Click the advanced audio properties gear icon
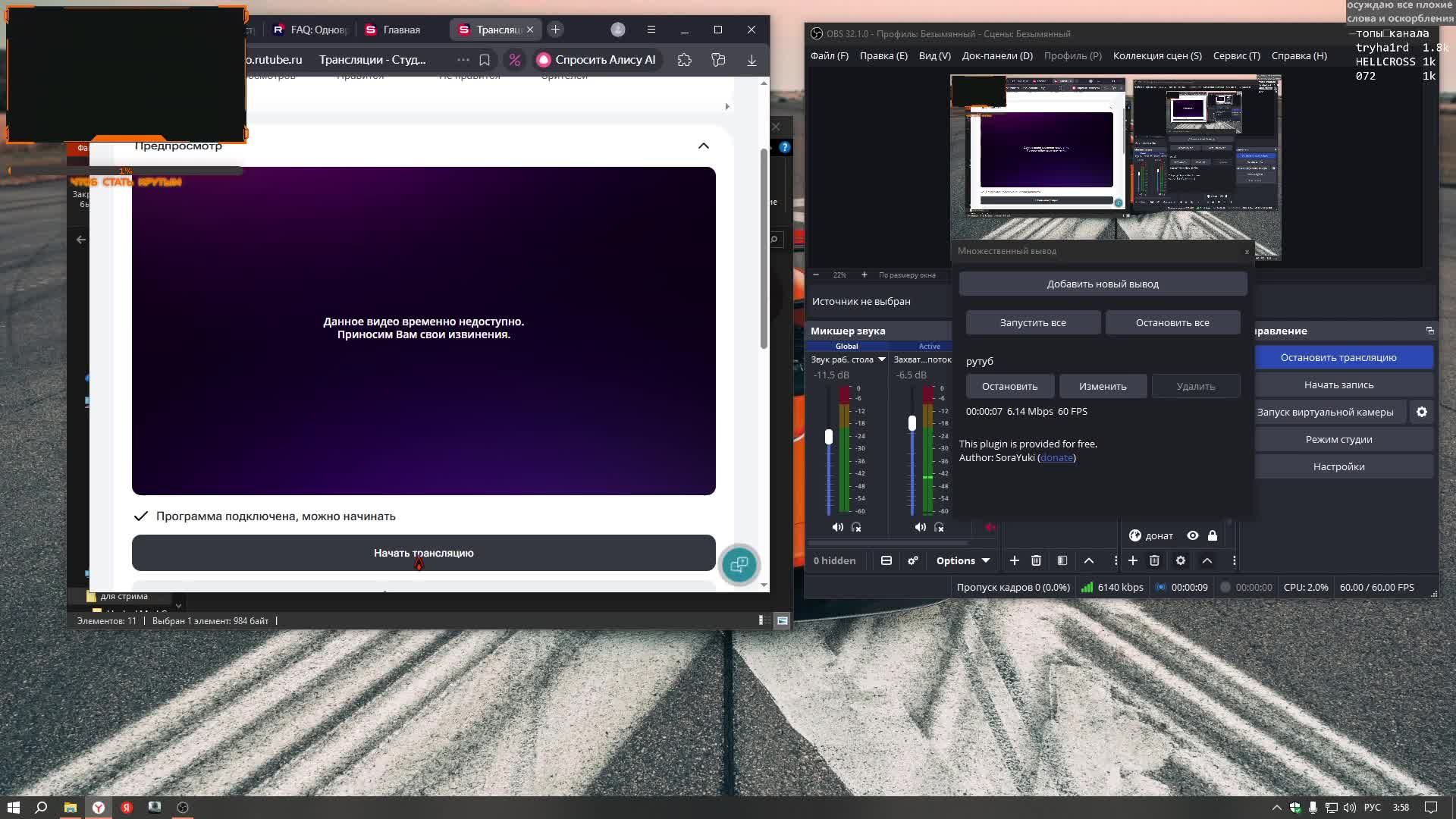Image resolution: width=1456 pixels, height=819 pixels. click(913, 560)
